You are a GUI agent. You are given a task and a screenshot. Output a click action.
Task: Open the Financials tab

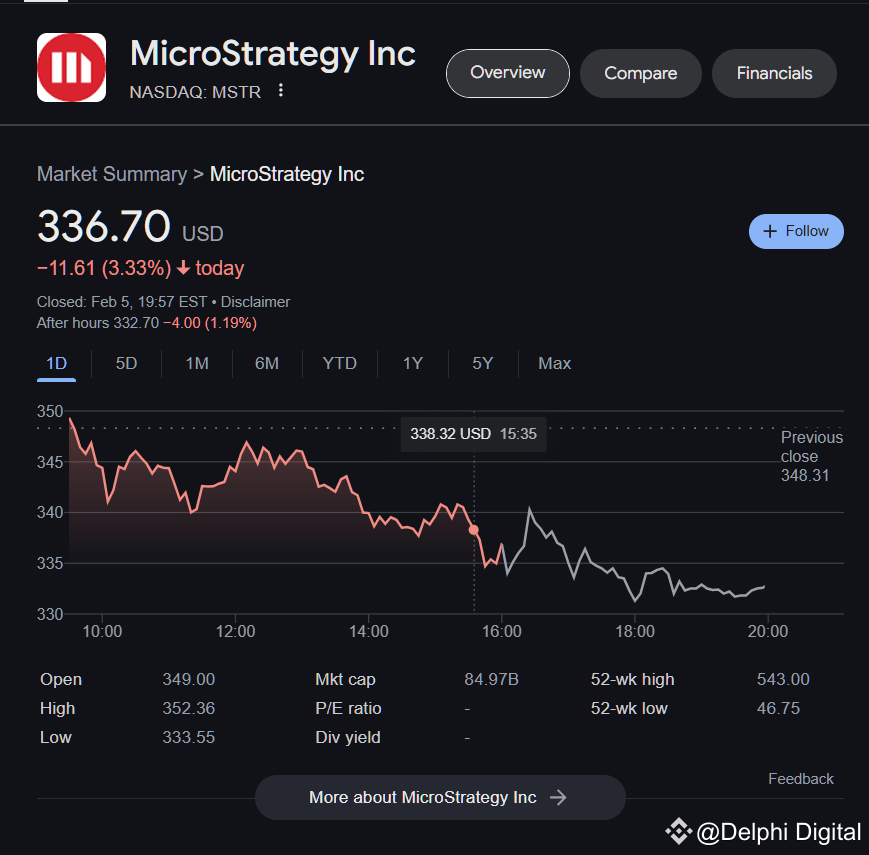[774, 73]
